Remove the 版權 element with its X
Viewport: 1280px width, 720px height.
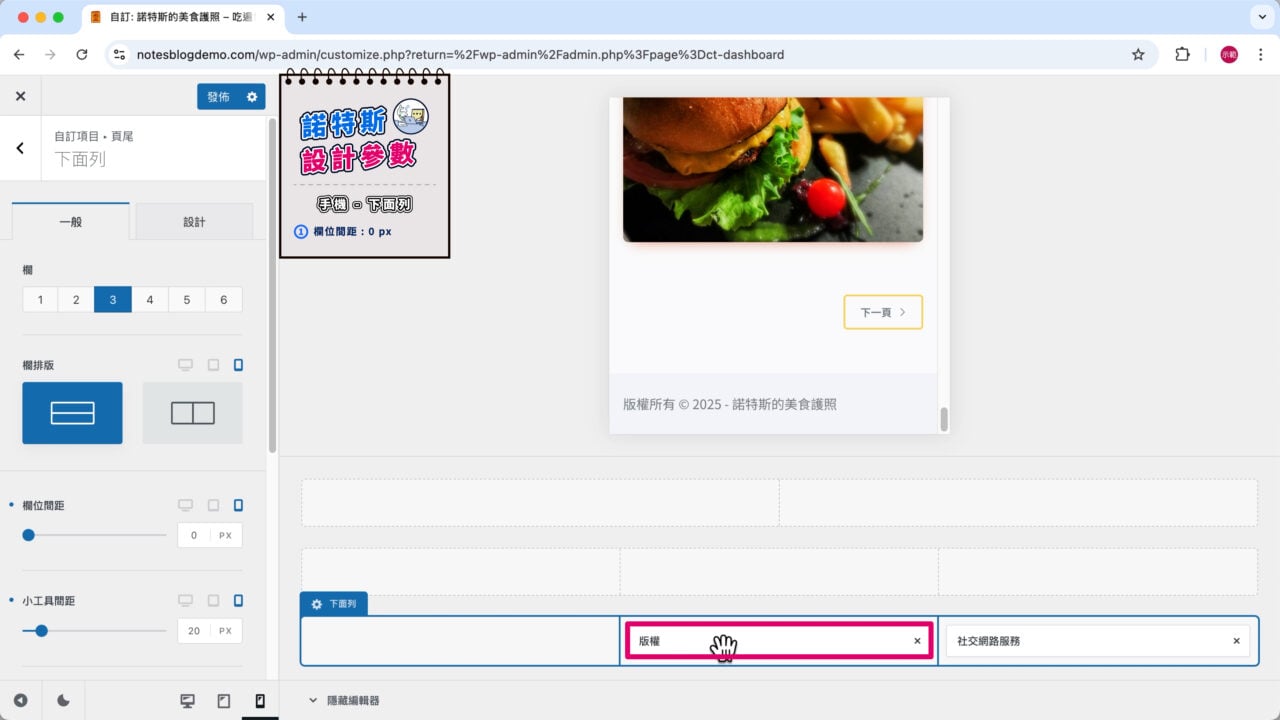(x=917, y=641)
